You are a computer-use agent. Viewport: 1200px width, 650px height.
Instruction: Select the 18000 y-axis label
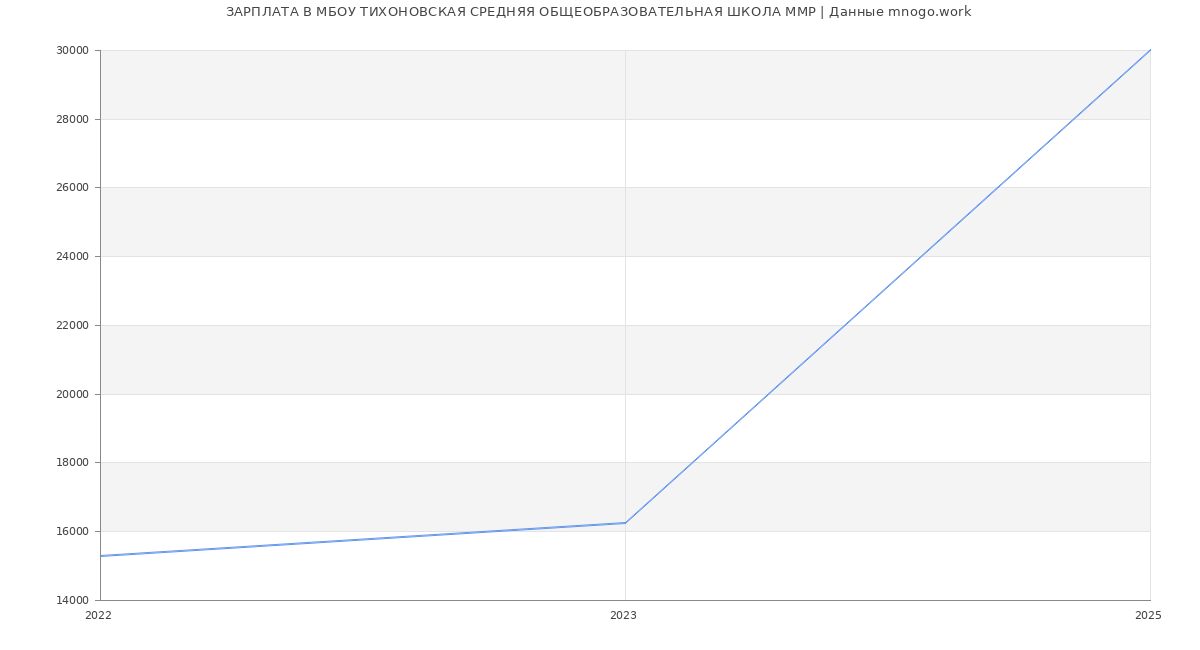point(72,463)
